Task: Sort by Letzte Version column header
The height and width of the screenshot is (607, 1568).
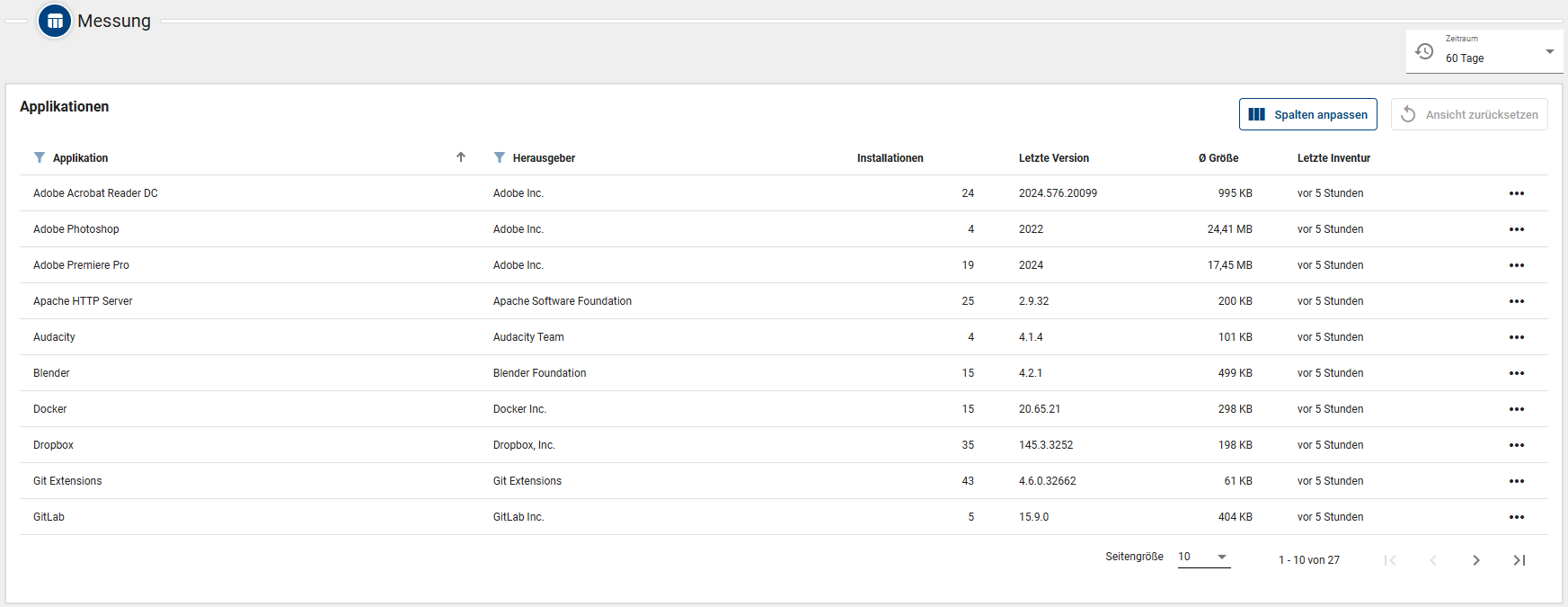Action: (1053, 158)
